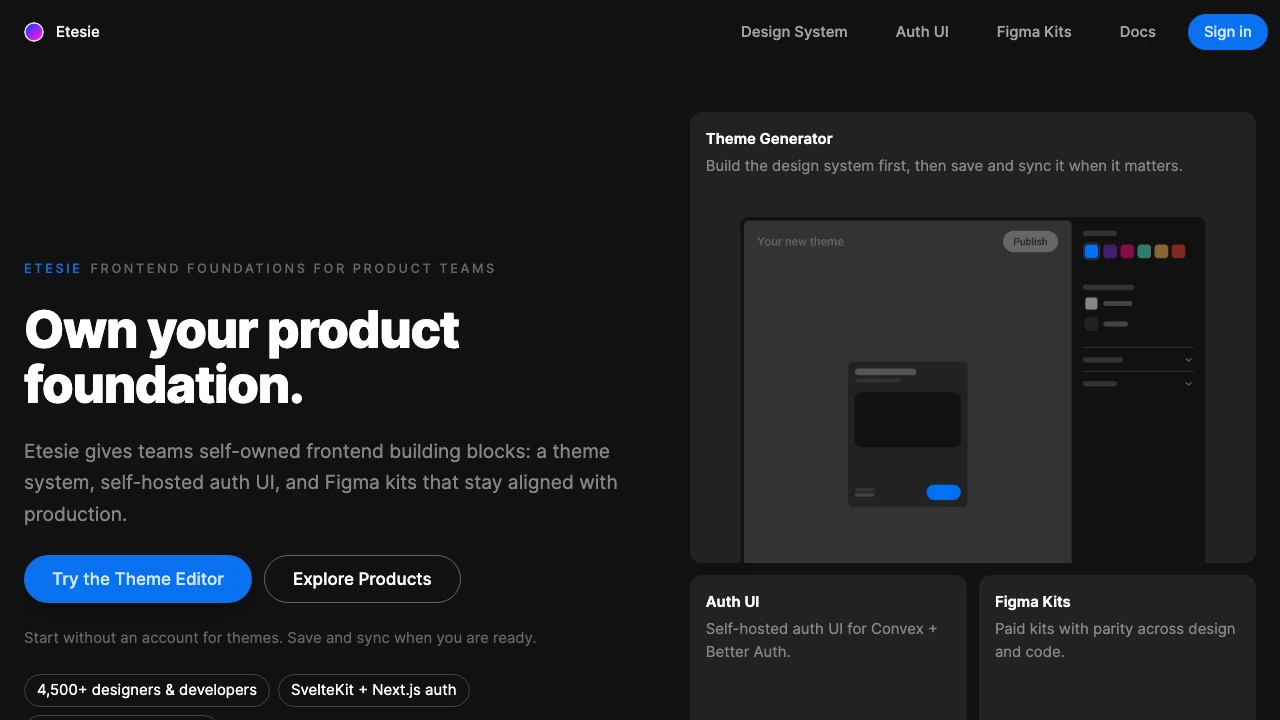Expand the first chevron section in preview panel
The width and height of the screenshot is (1280, 720).
pos(1188,360)
